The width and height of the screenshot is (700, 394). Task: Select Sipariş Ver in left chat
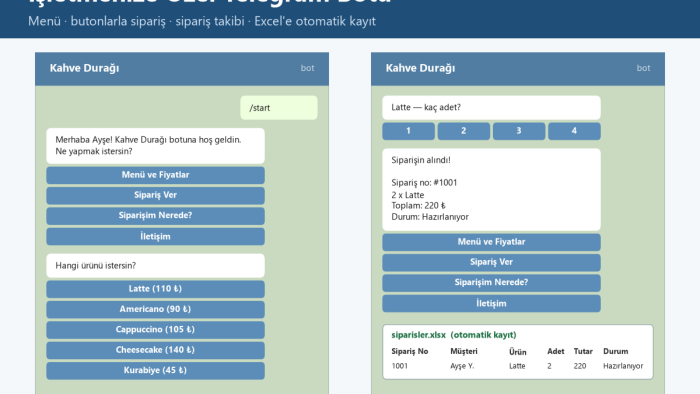click(x=155, y=195)
